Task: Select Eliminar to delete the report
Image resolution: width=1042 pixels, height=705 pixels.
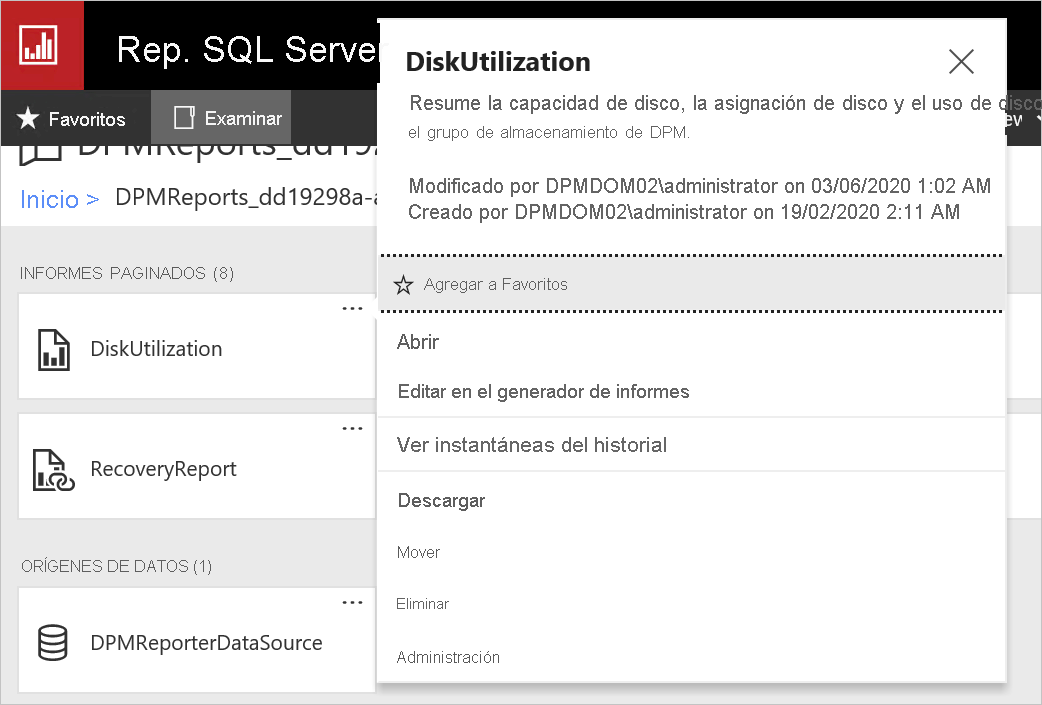Action: pyautogui.click(x=422, y=603)
